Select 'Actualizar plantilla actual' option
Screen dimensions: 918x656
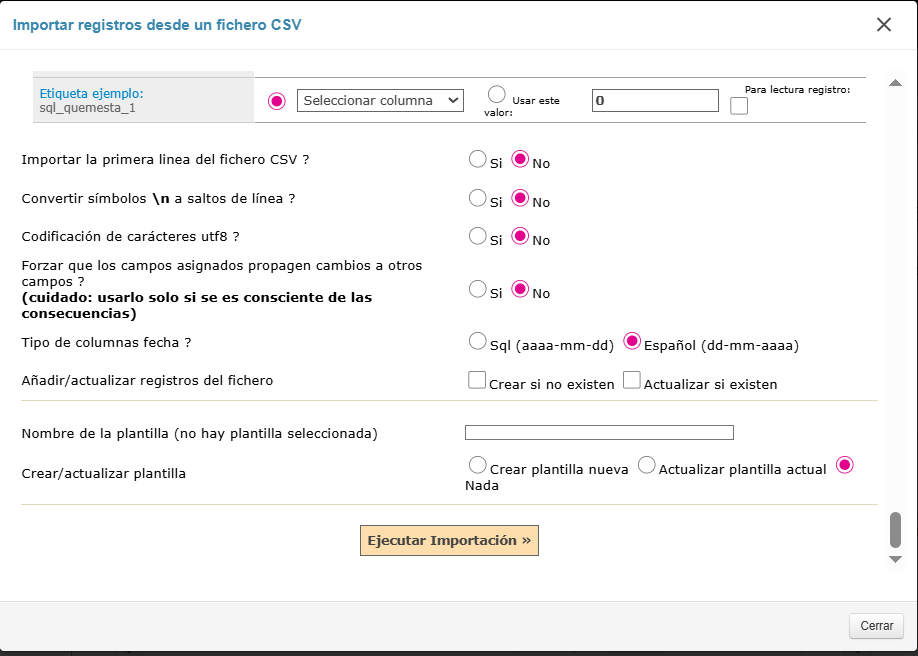[x=647, y=466]
